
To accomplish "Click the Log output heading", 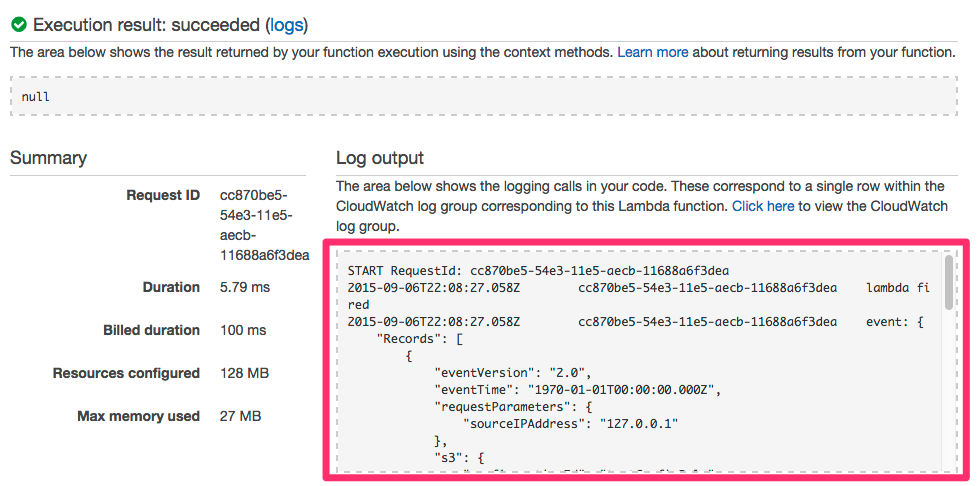I will tap(380, 158).
